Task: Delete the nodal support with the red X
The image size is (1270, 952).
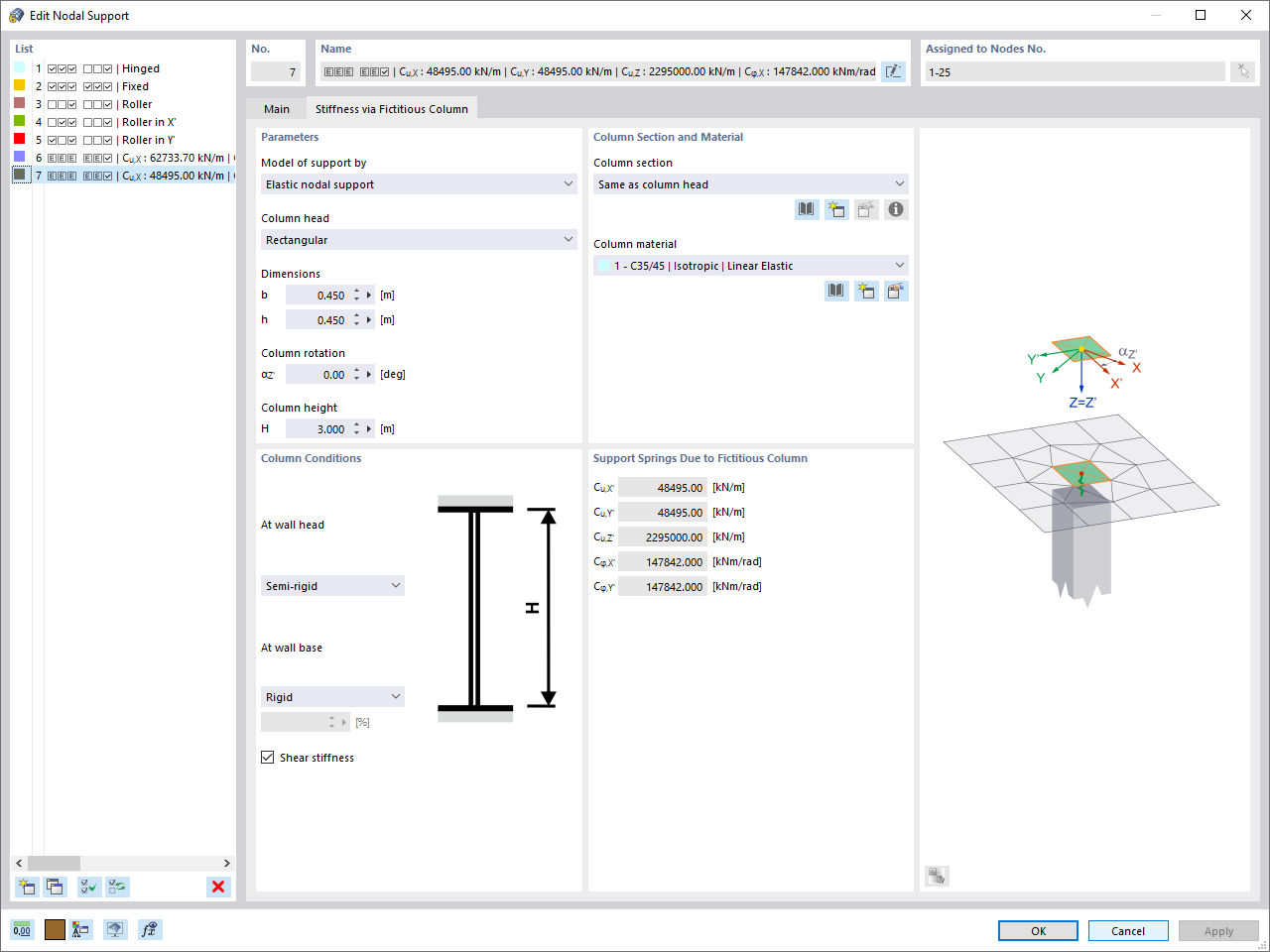Action: tap(217, 887)
